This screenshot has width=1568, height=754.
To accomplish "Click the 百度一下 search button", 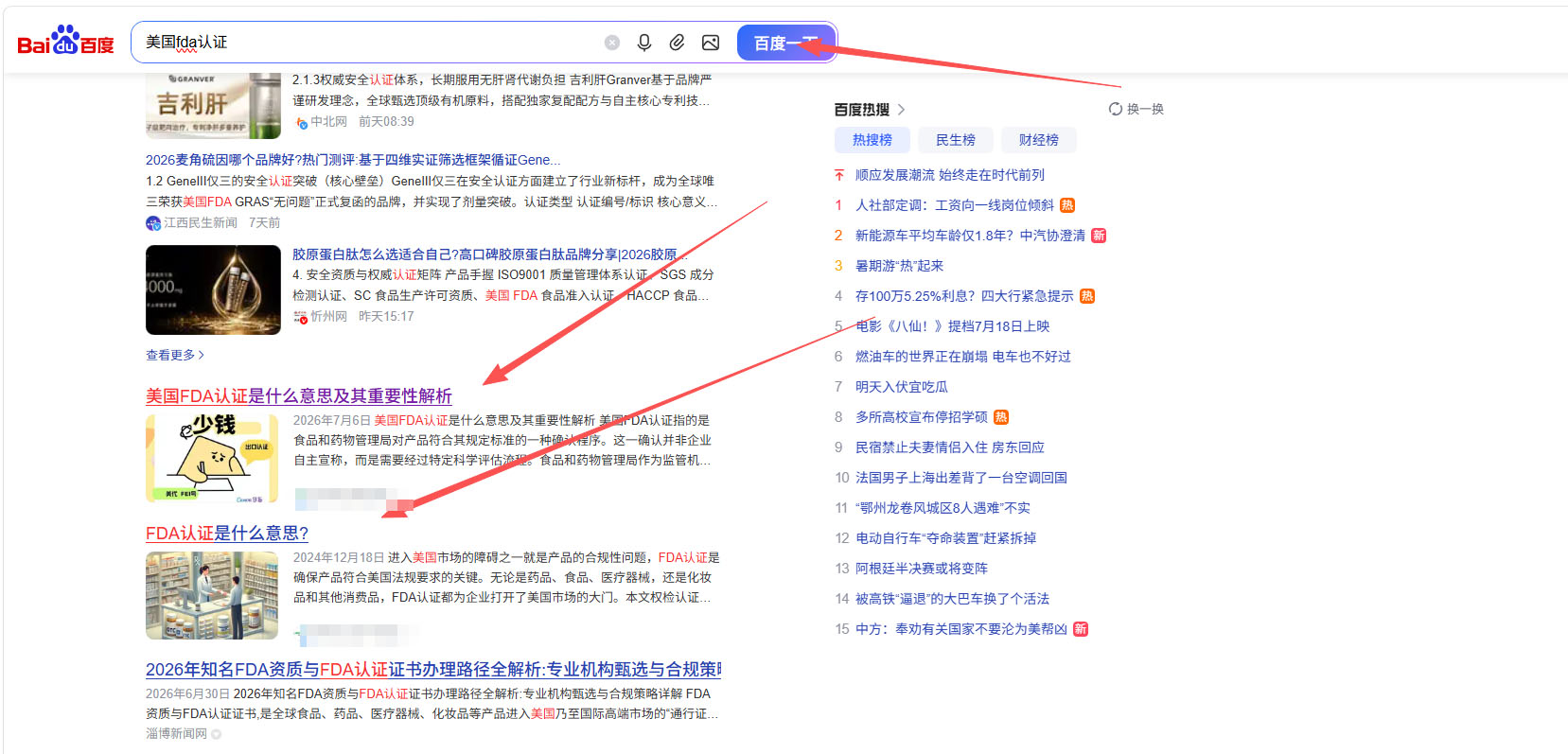I will [785, 43].
